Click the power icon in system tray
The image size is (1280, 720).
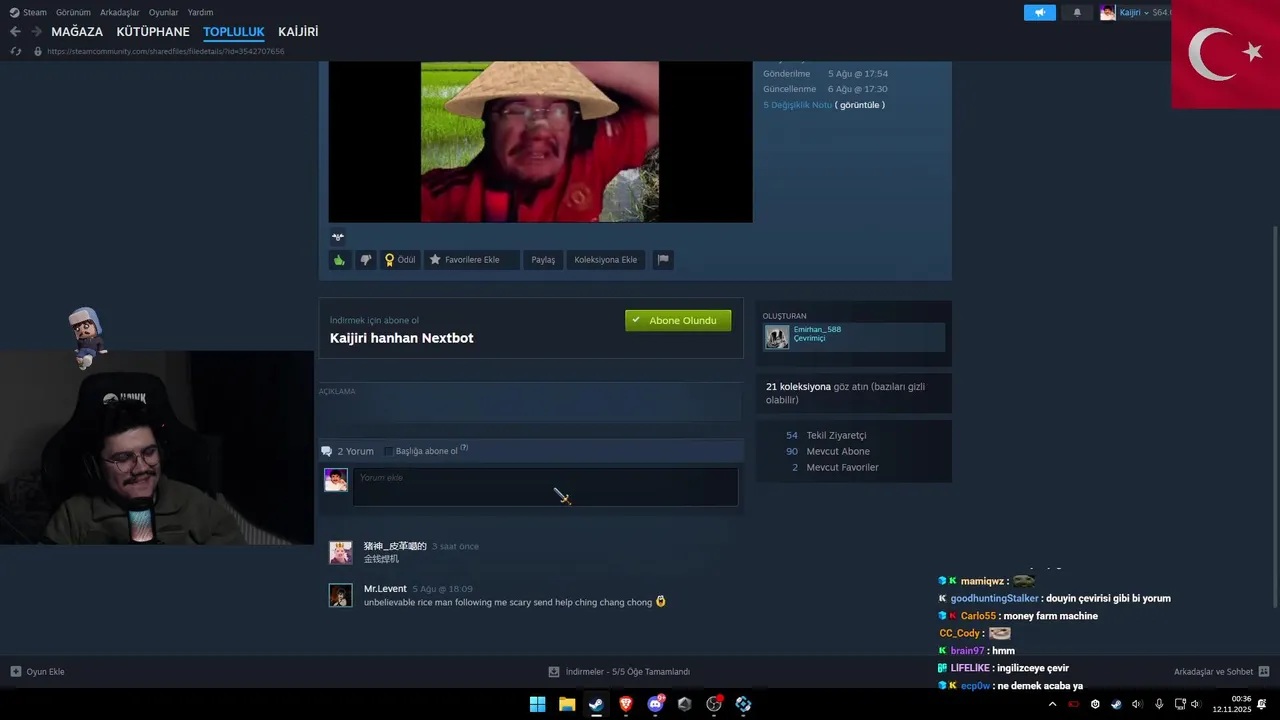1095,704
